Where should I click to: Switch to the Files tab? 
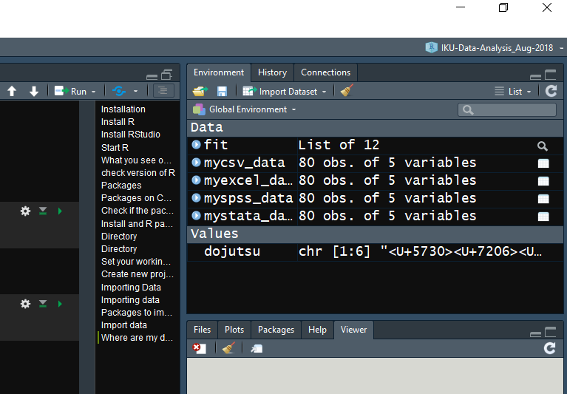click(202, 330)
